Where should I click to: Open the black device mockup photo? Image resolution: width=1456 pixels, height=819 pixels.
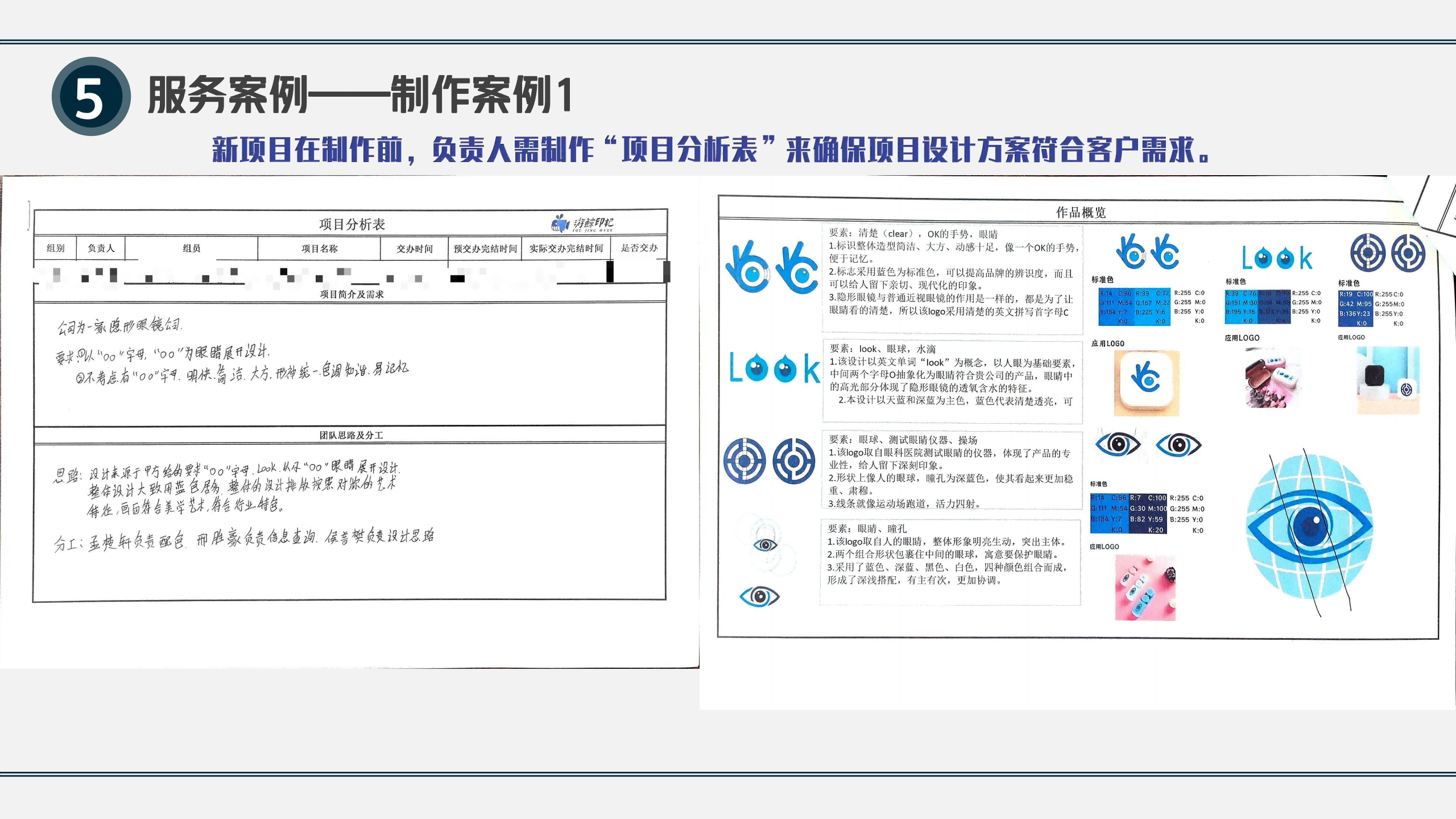point(1388,380)
